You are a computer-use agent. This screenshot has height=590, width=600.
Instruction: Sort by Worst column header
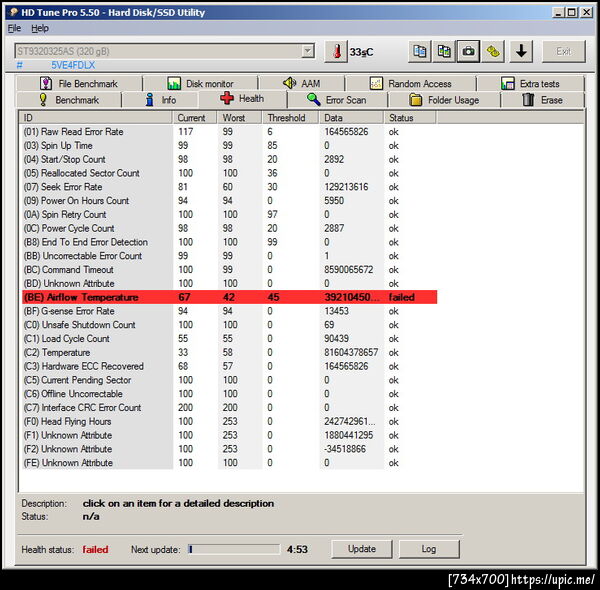240,118
